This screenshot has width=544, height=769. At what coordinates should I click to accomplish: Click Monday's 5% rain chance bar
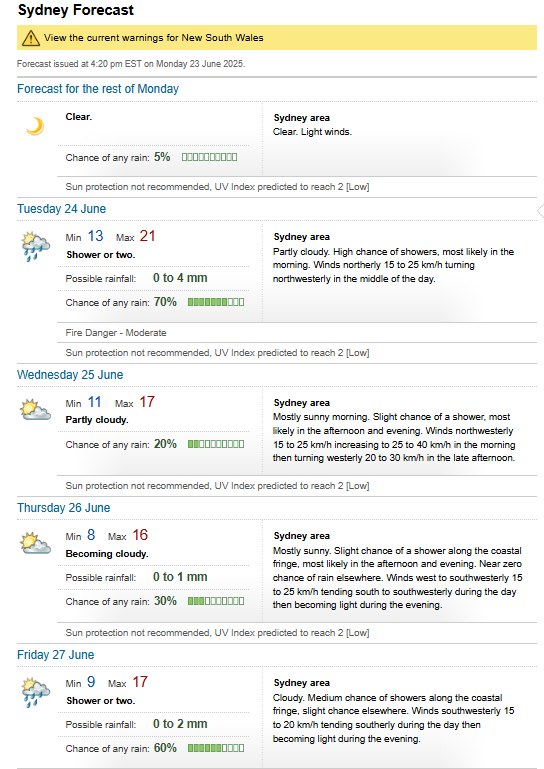[x=209, y=157]
